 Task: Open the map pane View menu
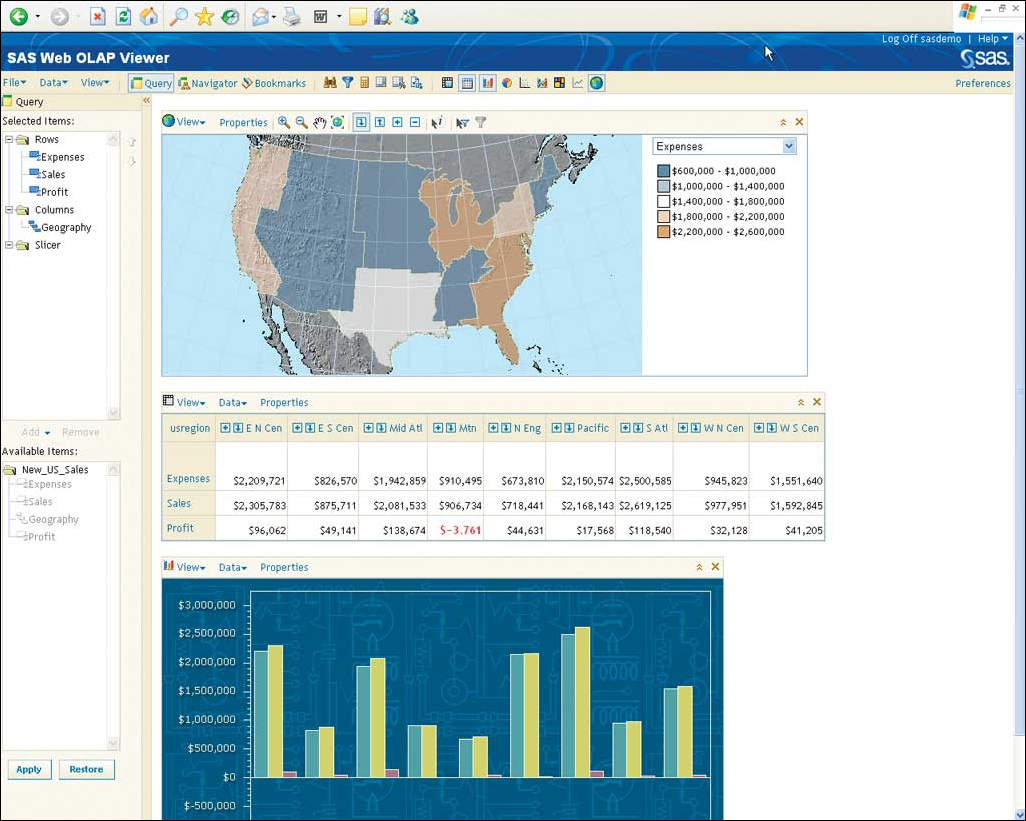(190, 122)
